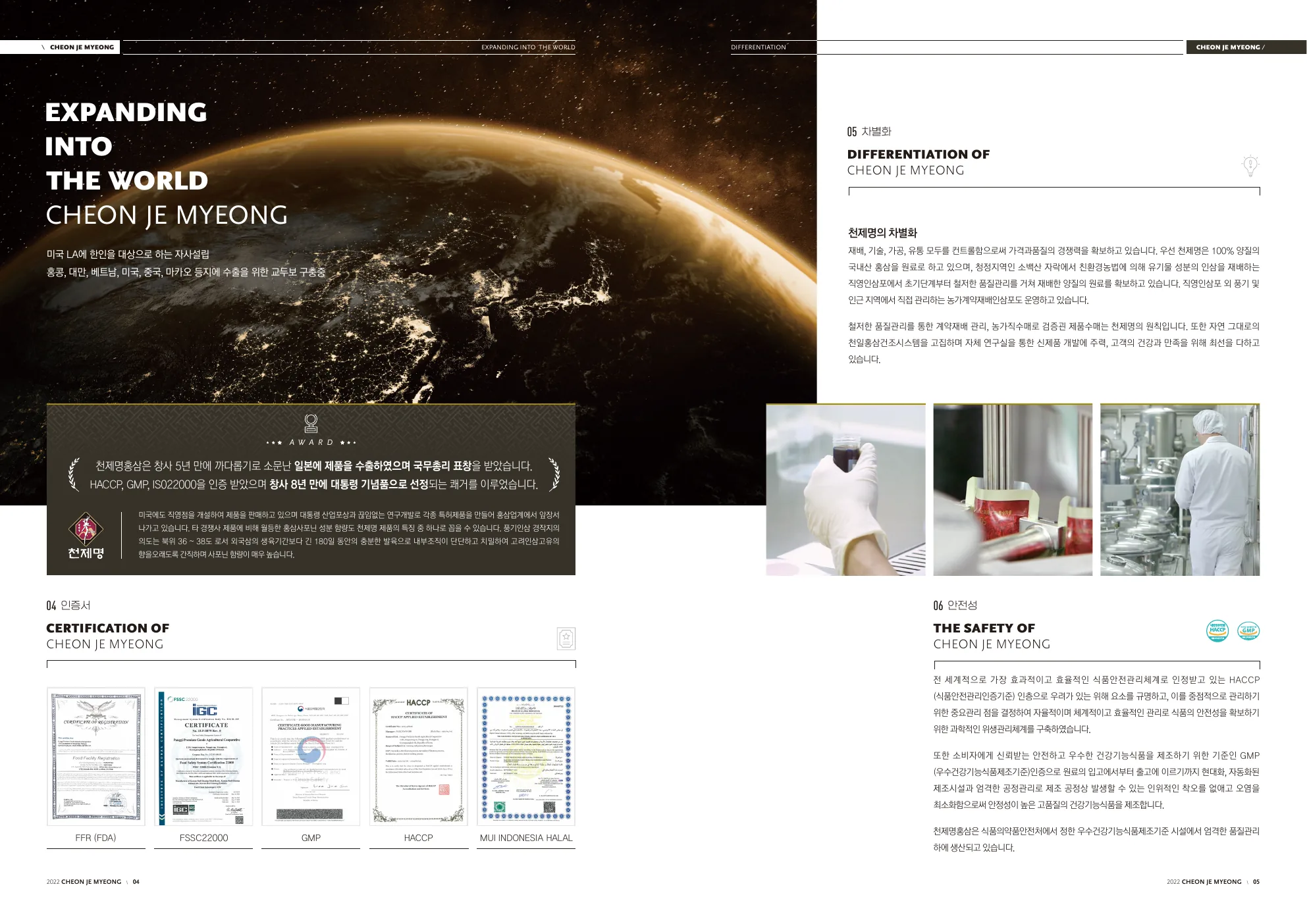The image size is (1307, 924).
Task: Click paragraph starting '재배, 기술, 가공, 유통'
Action: point(1054,276)
